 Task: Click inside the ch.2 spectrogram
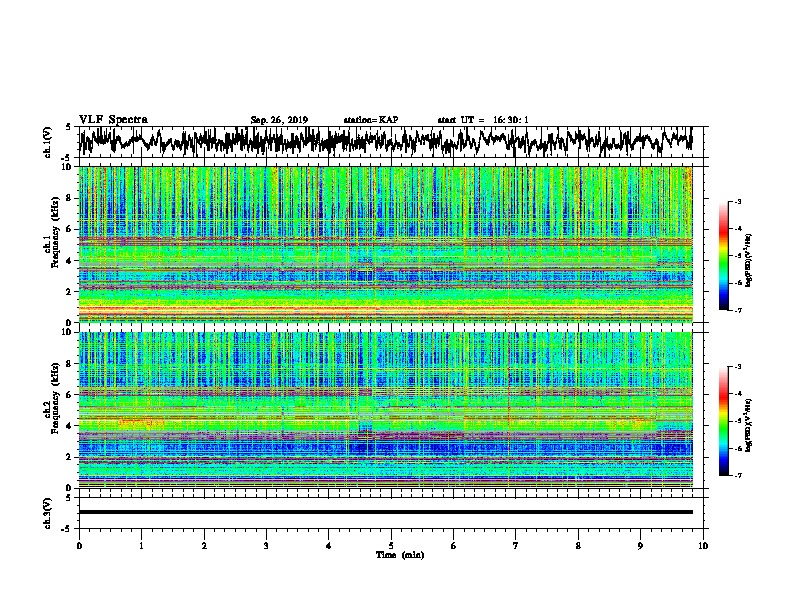[x=385, y=410]
